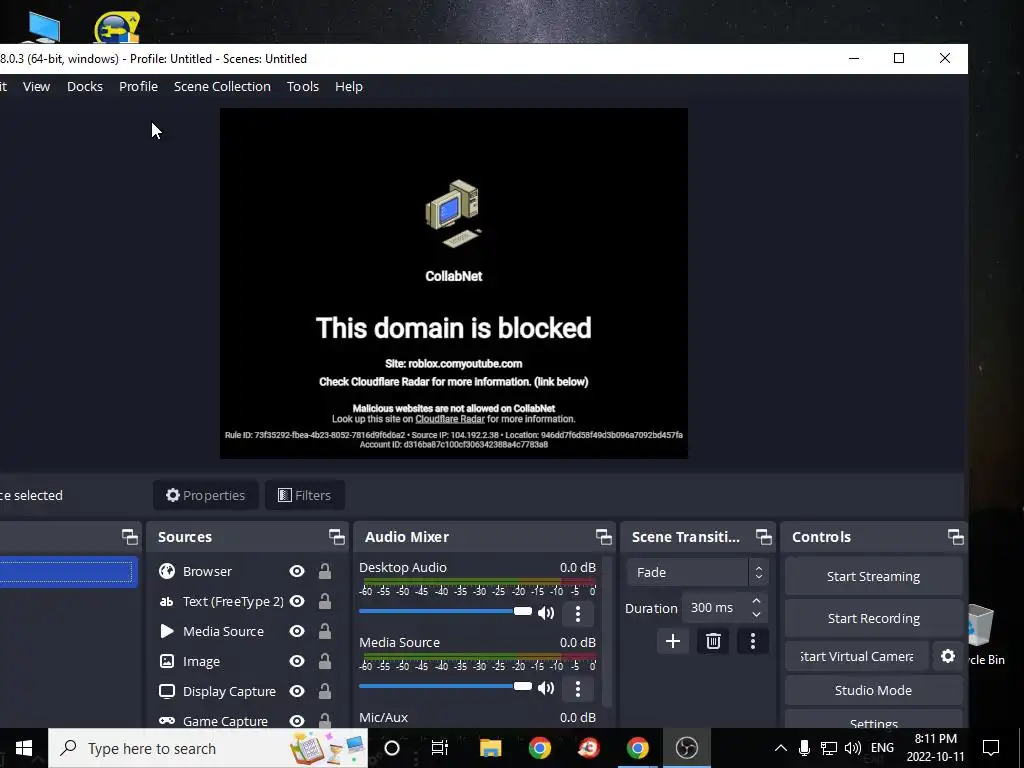1024x768 pixels.
Task: Open Desktop Audio options three-dot menu
Action: (x=577, y=613)
